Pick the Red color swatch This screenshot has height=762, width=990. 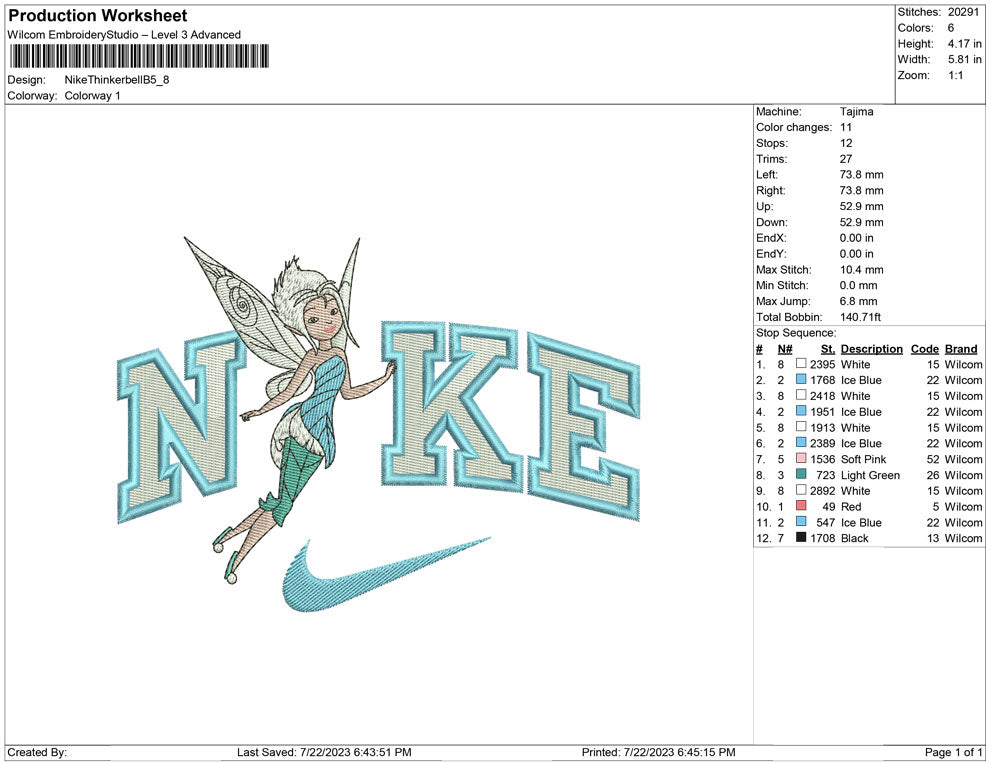pyautogui.click(x=801, y=506)
